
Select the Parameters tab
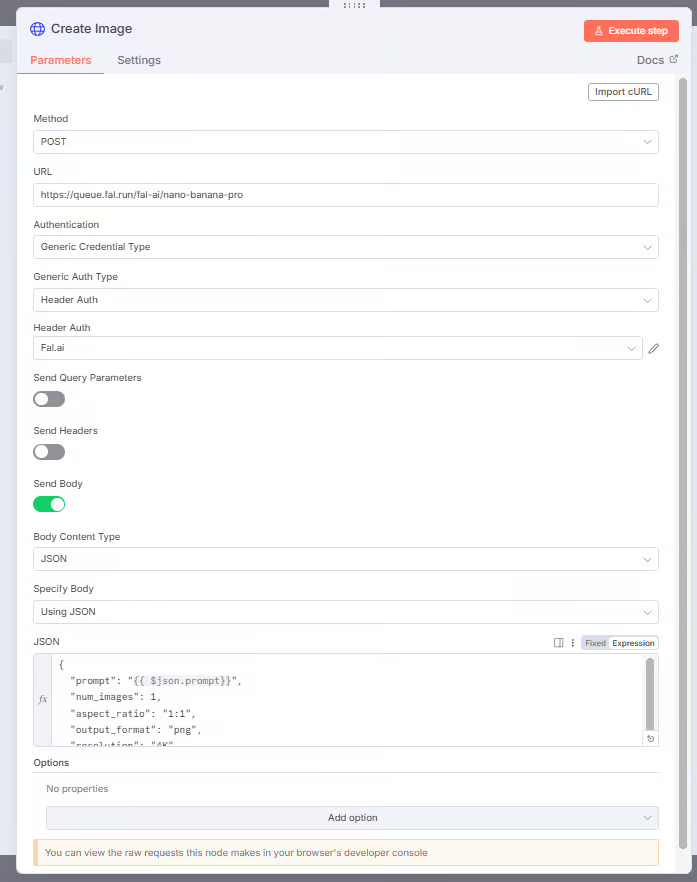pyautogui.click(x=61, y=60)
